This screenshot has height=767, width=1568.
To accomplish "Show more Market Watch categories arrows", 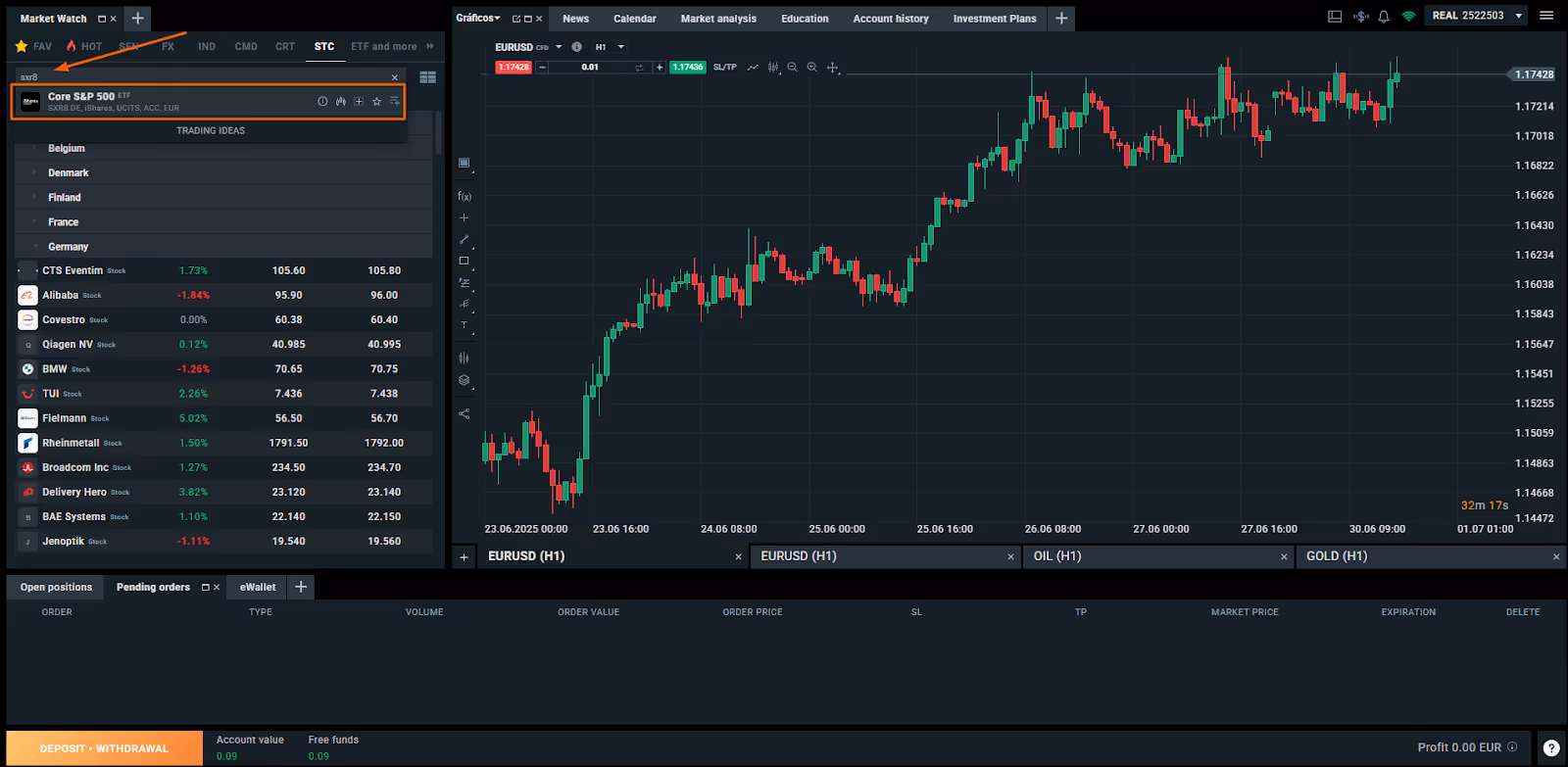I will pos(430,46).
